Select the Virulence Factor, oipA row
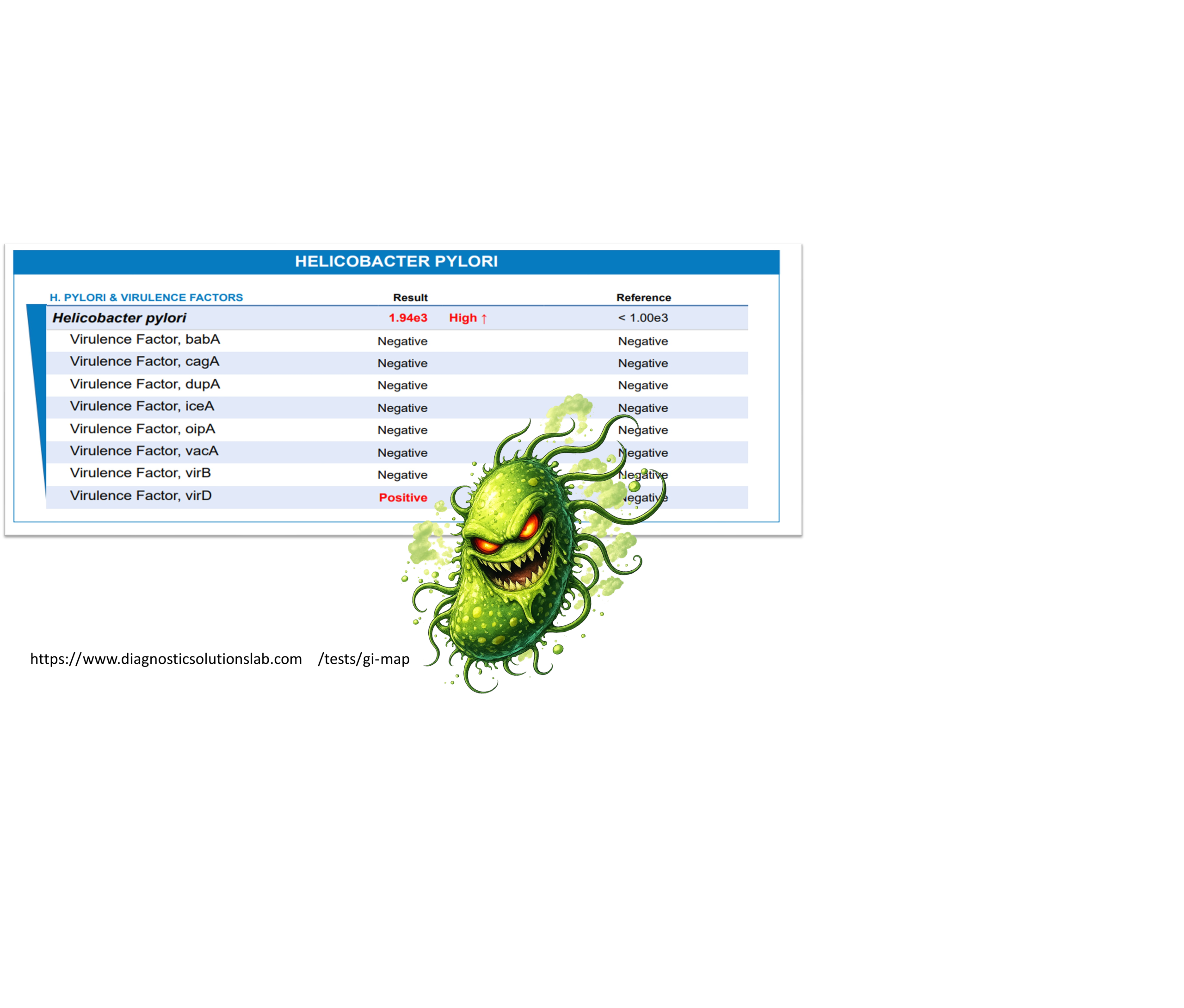 pos(143,428)
